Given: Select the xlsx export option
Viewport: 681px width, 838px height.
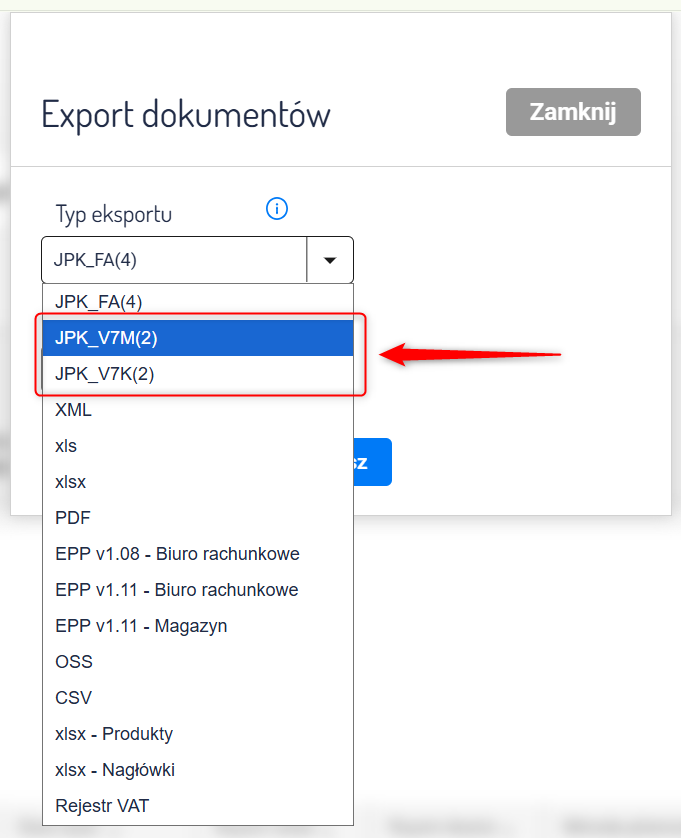Looking at the screenshot, I should coord(197,482).
